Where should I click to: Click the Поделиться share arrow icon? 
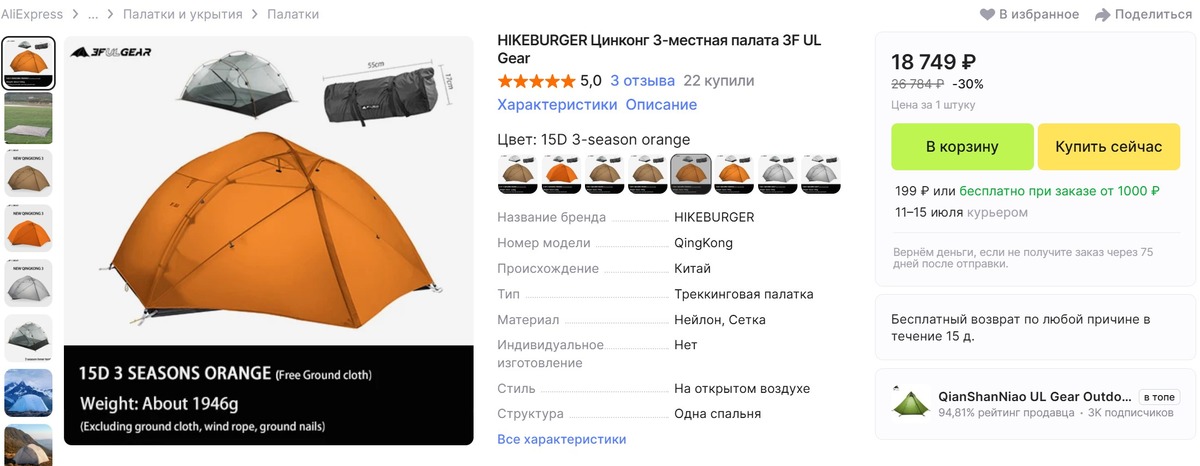pyautogui.click(x=1103, y=14)
